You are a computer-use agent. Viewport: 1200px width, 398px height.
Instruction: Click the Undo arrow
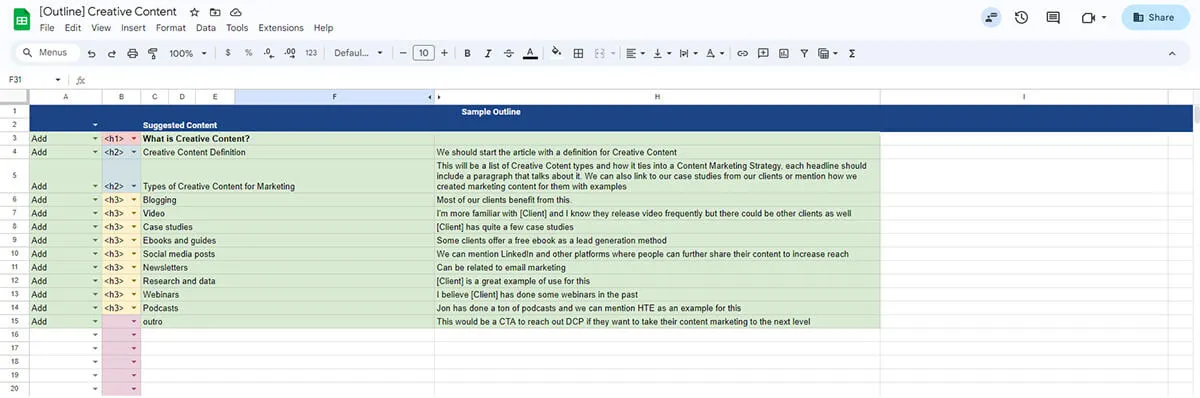[92, 53]
